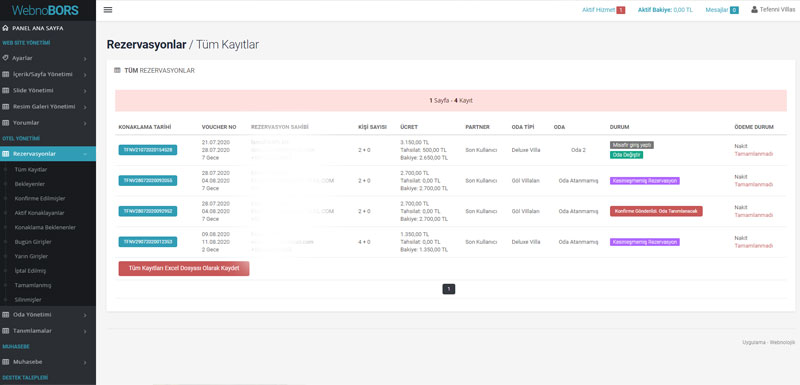
Task: Select Aktif Konaklayanlar in sidebar
Action: tap(39, 213)
